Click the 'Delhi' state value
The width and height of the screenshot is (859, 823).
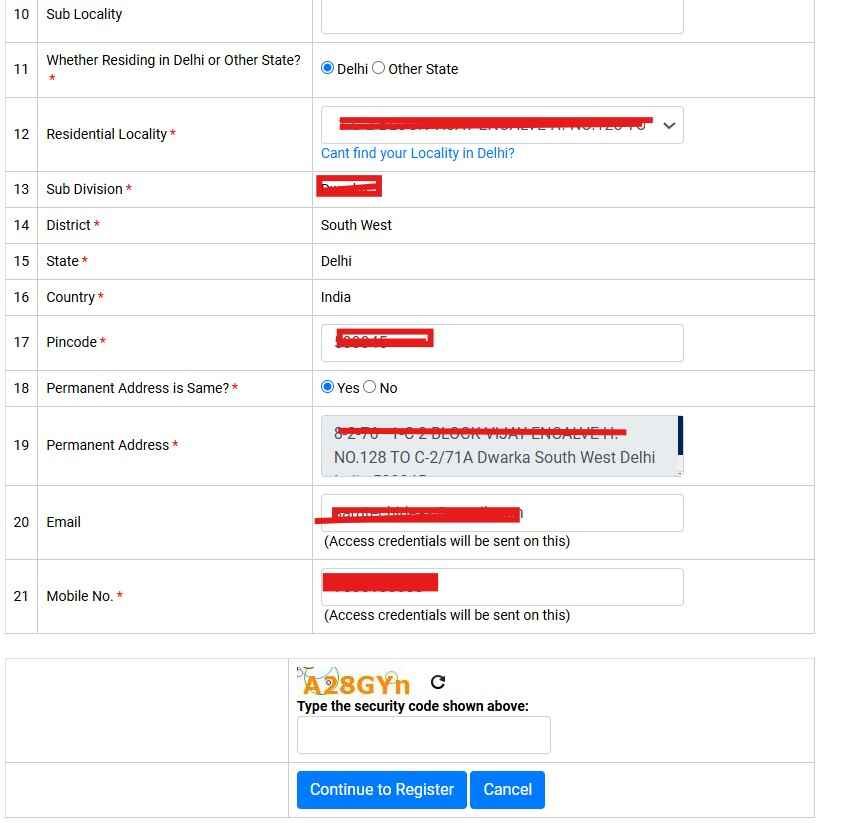tap(336, 261)
